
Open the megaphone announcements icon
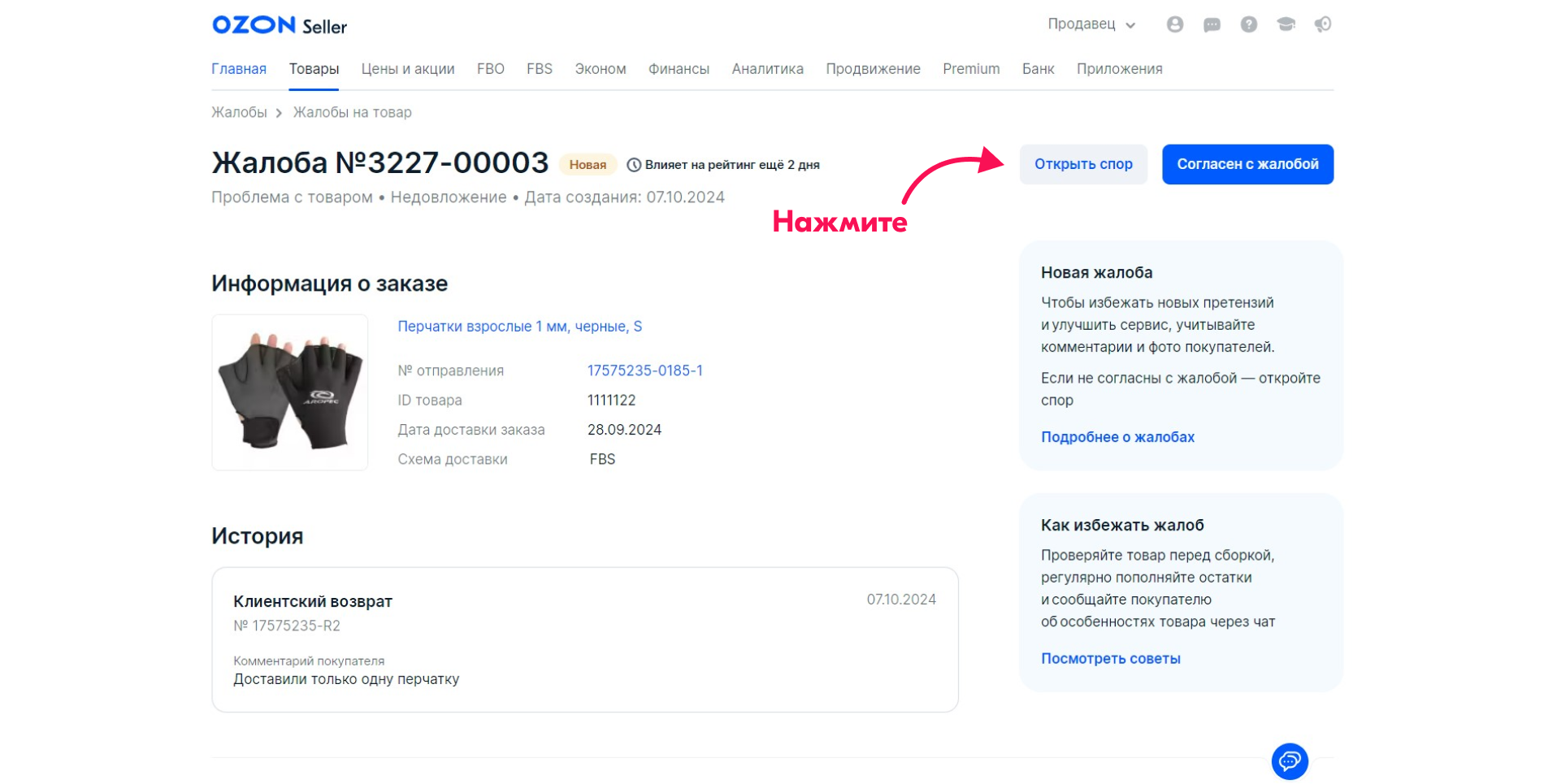1323,24
